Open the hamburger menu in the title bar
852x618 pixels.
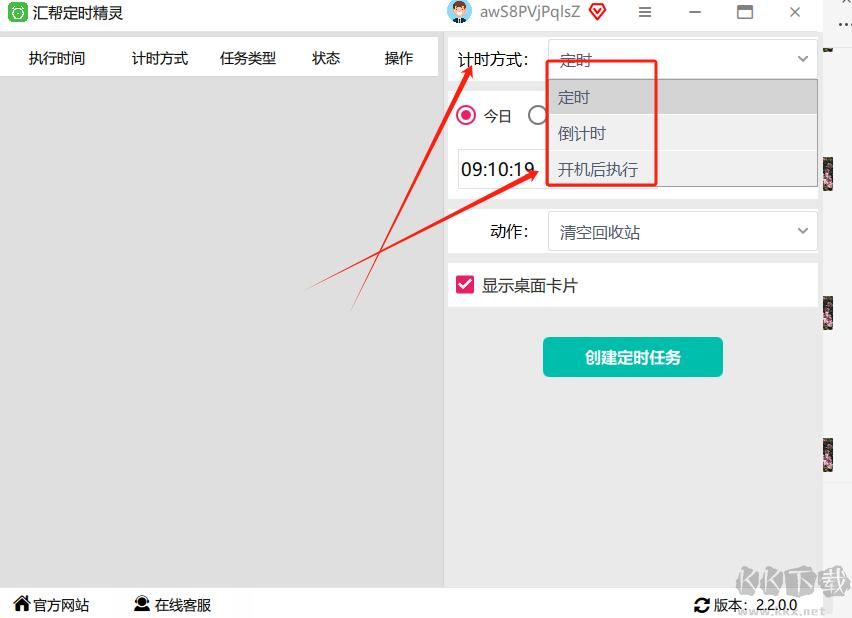pyautogui.click(x=645, y=13)
